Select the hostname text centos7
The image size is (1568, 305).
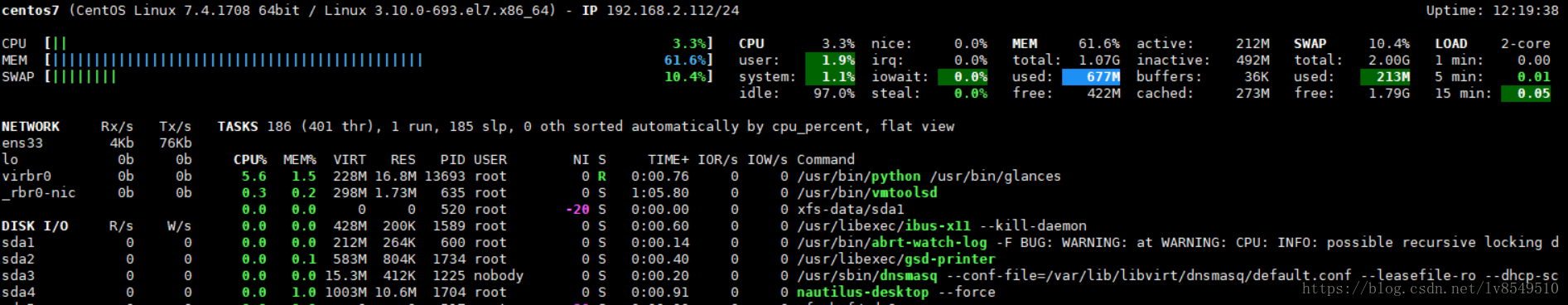pyautogui.click(x=31, y=10)
